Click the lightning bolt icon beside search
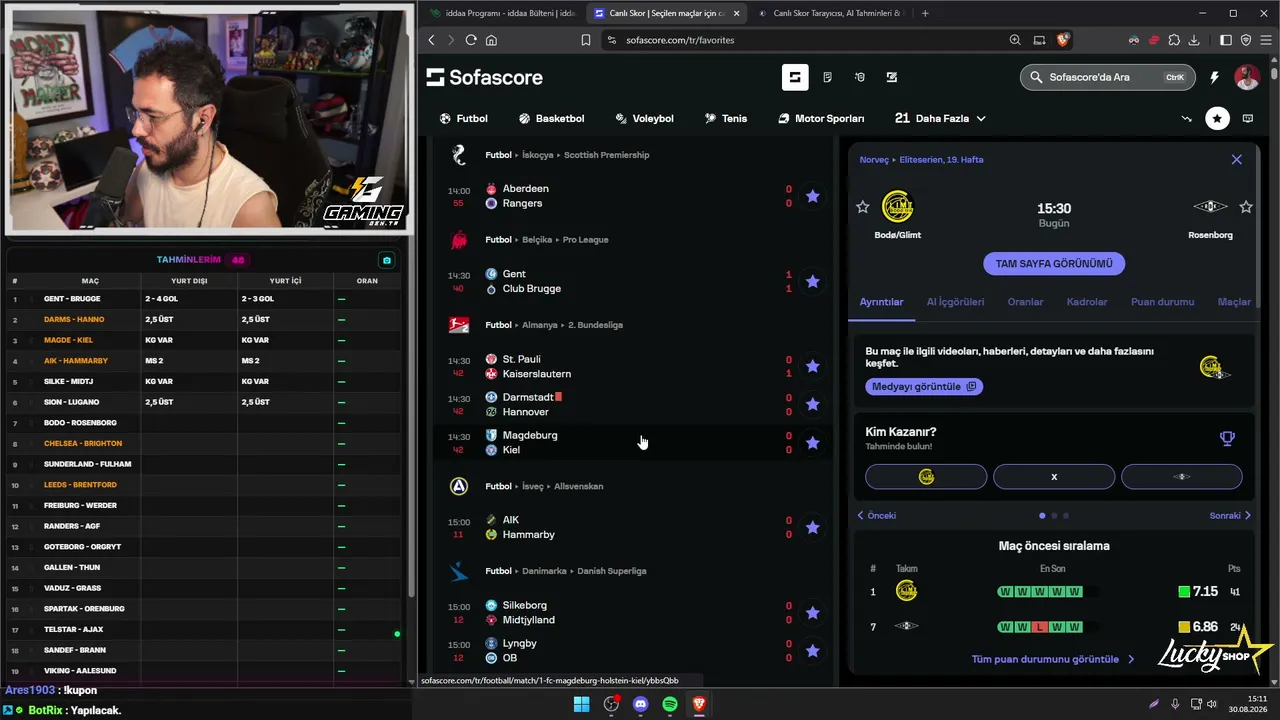This screenshot has height=720, width=1280. pos(1214,77)
